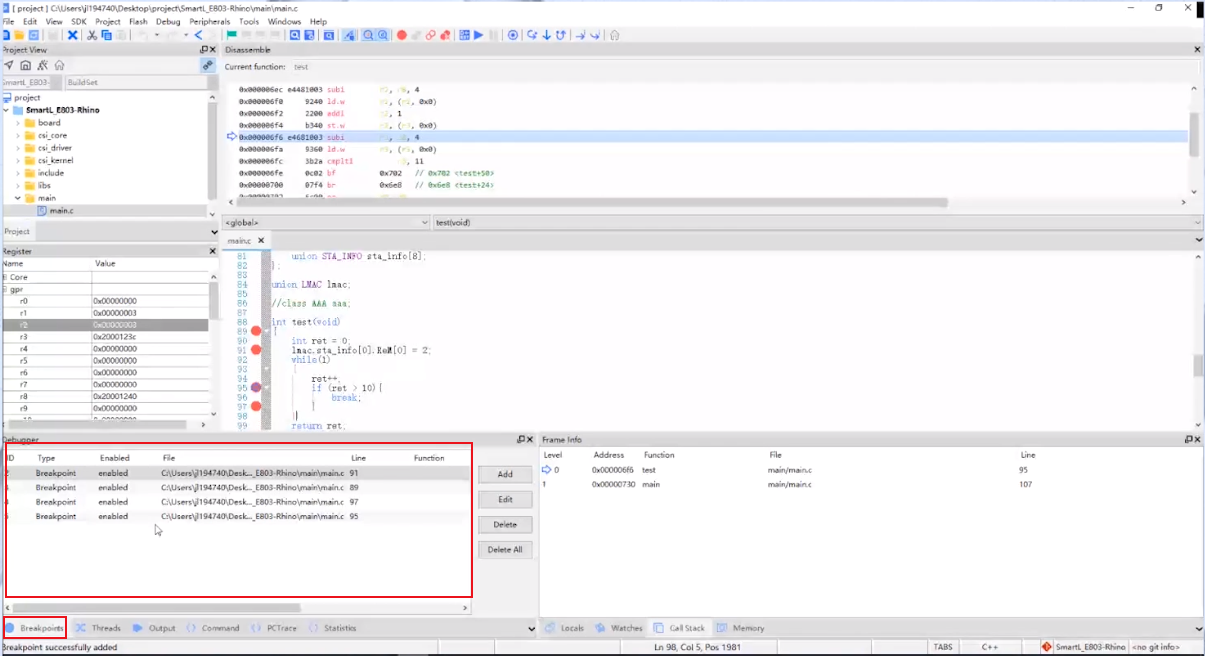Click the link-with-editor icon in Project View
The image size is (1205, 656).
208,65
